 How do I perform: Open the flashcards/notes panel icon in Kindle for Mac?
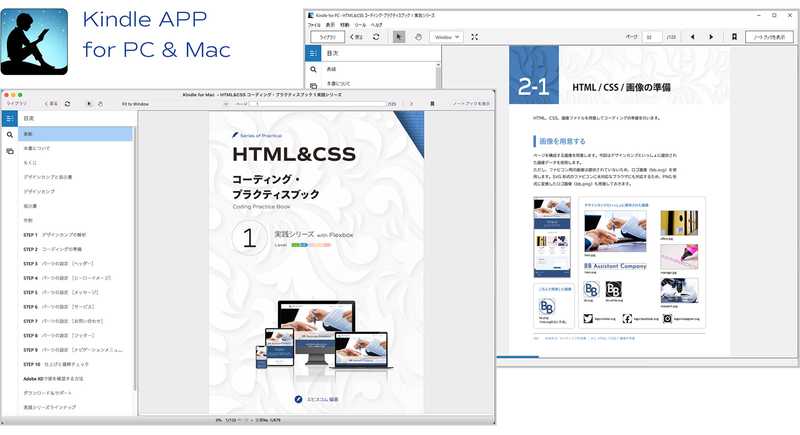click(x=9, y=151)
